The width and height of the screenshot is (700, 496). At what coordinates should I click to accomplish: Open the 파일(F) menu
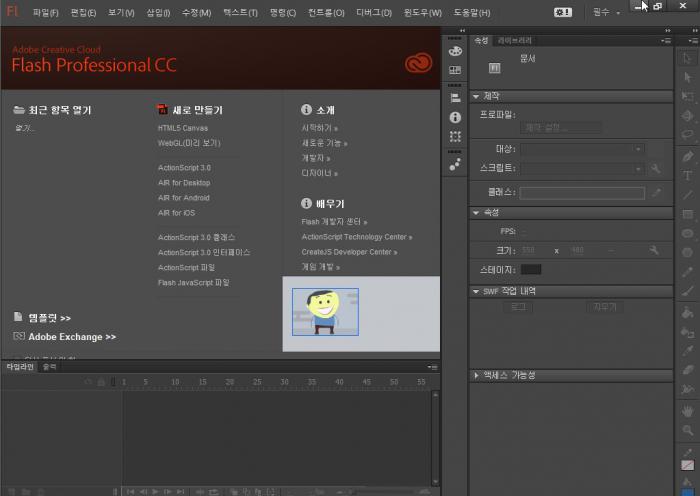(x=45, y=13)
